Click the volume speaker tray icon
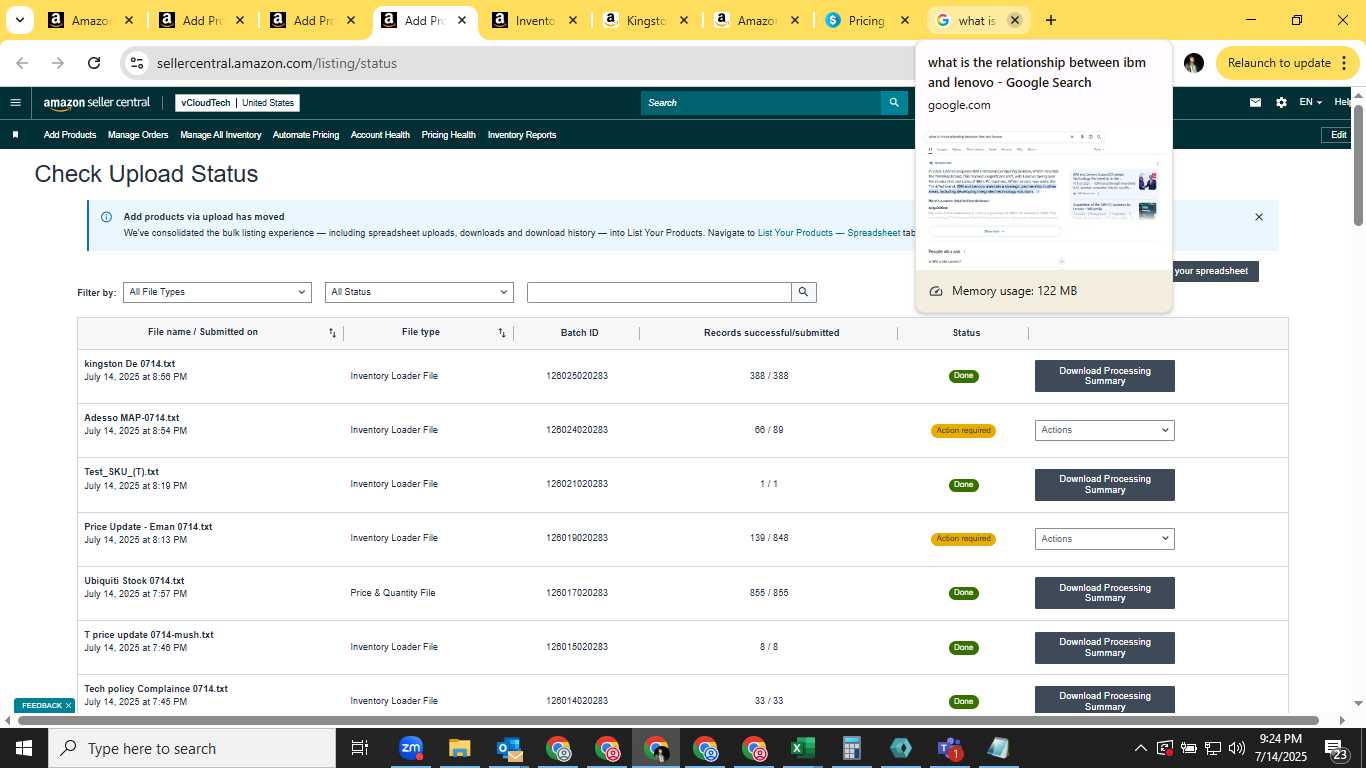The image size is (1366, 768). point(1236,748)
